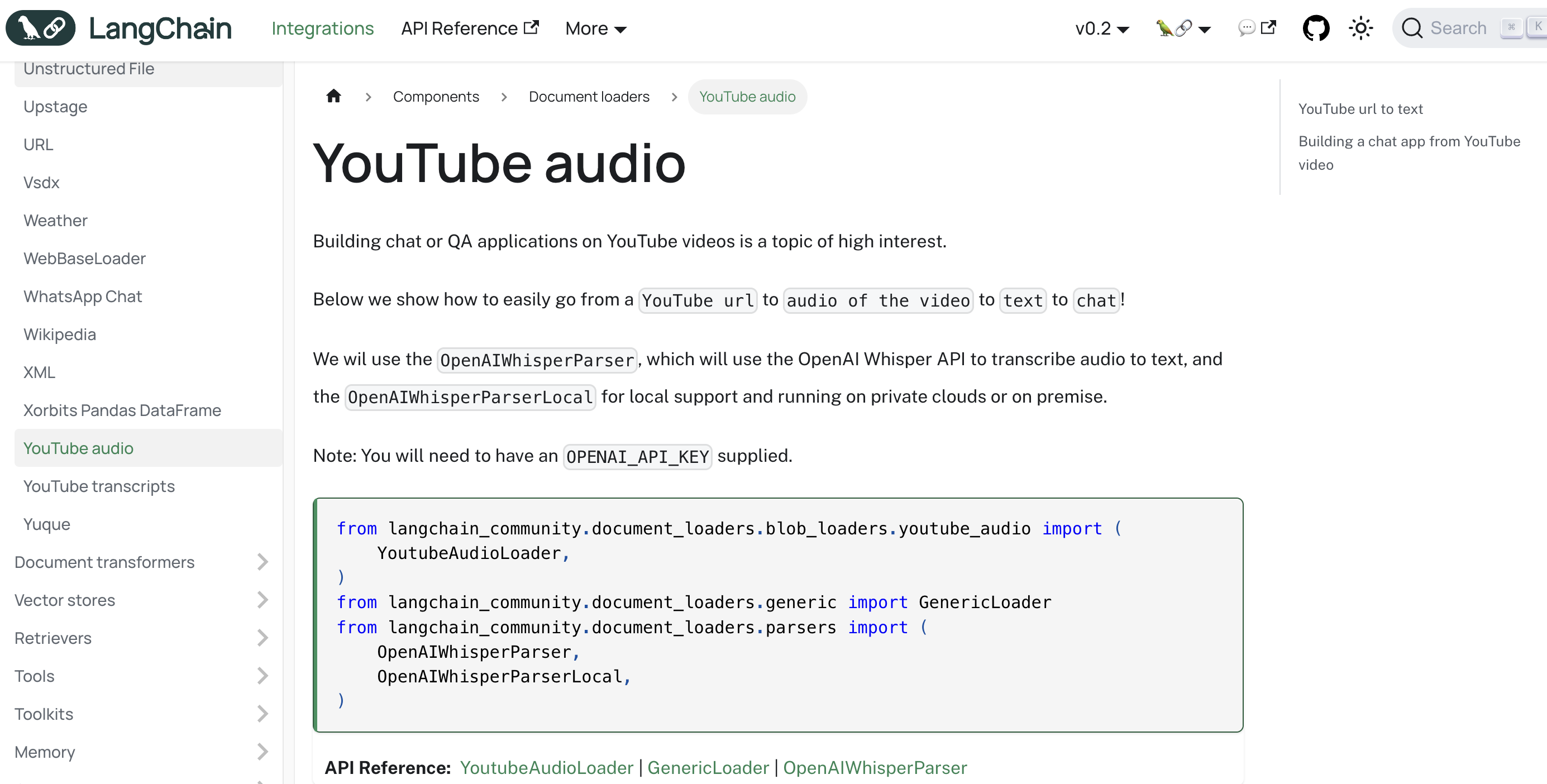
Task: Click the LangChain parrot logo icon
Action: [x=40, y=28]
